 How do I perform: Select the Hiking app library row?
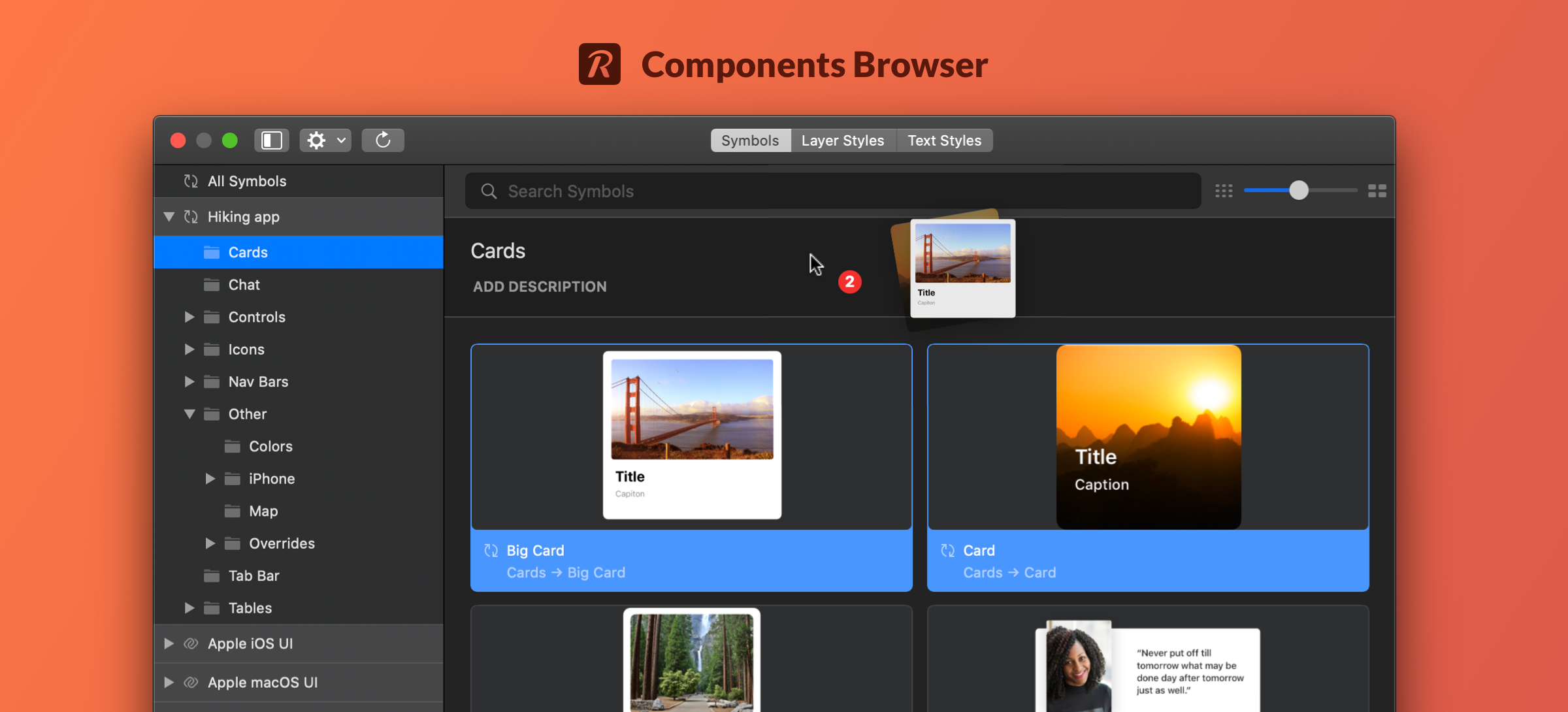(299, 217)
